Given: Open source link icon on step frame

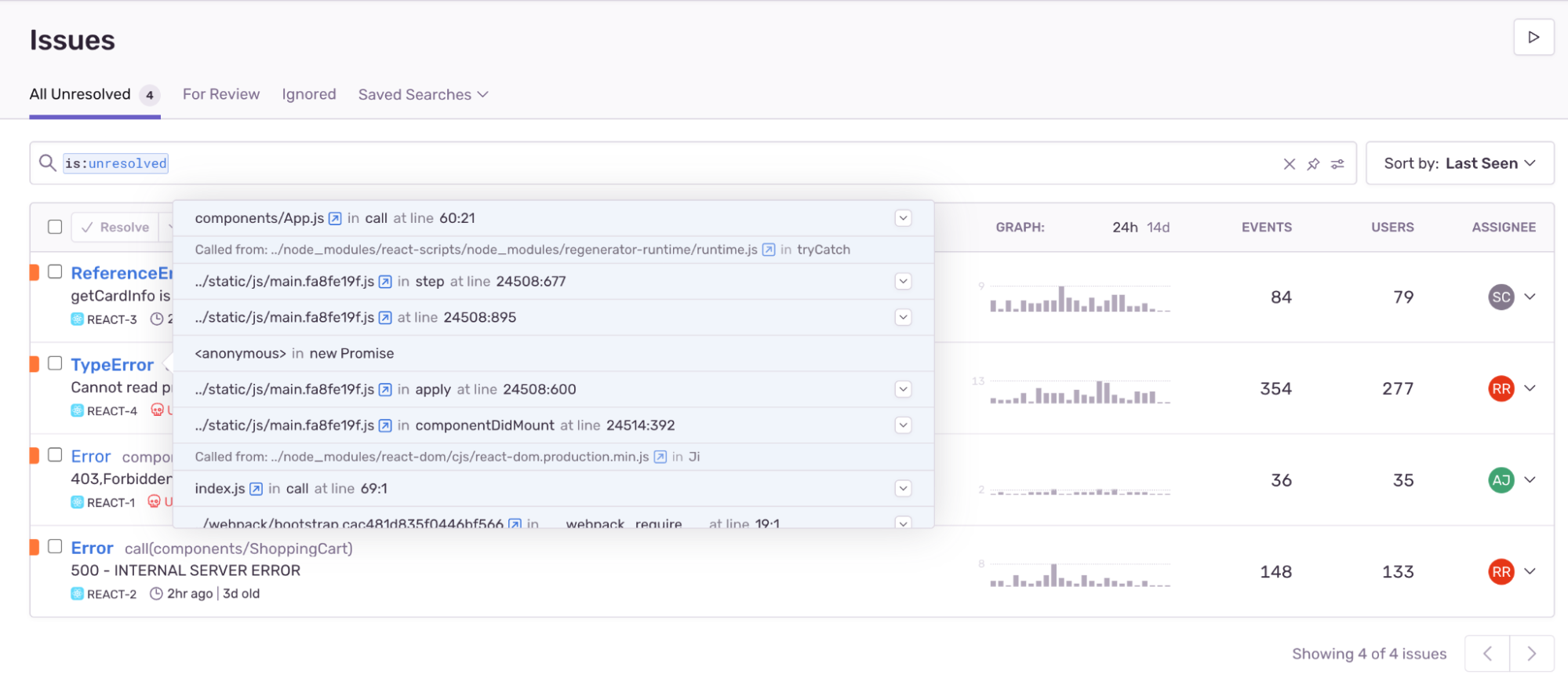Looking at the screenshot, I should point(385,282).
